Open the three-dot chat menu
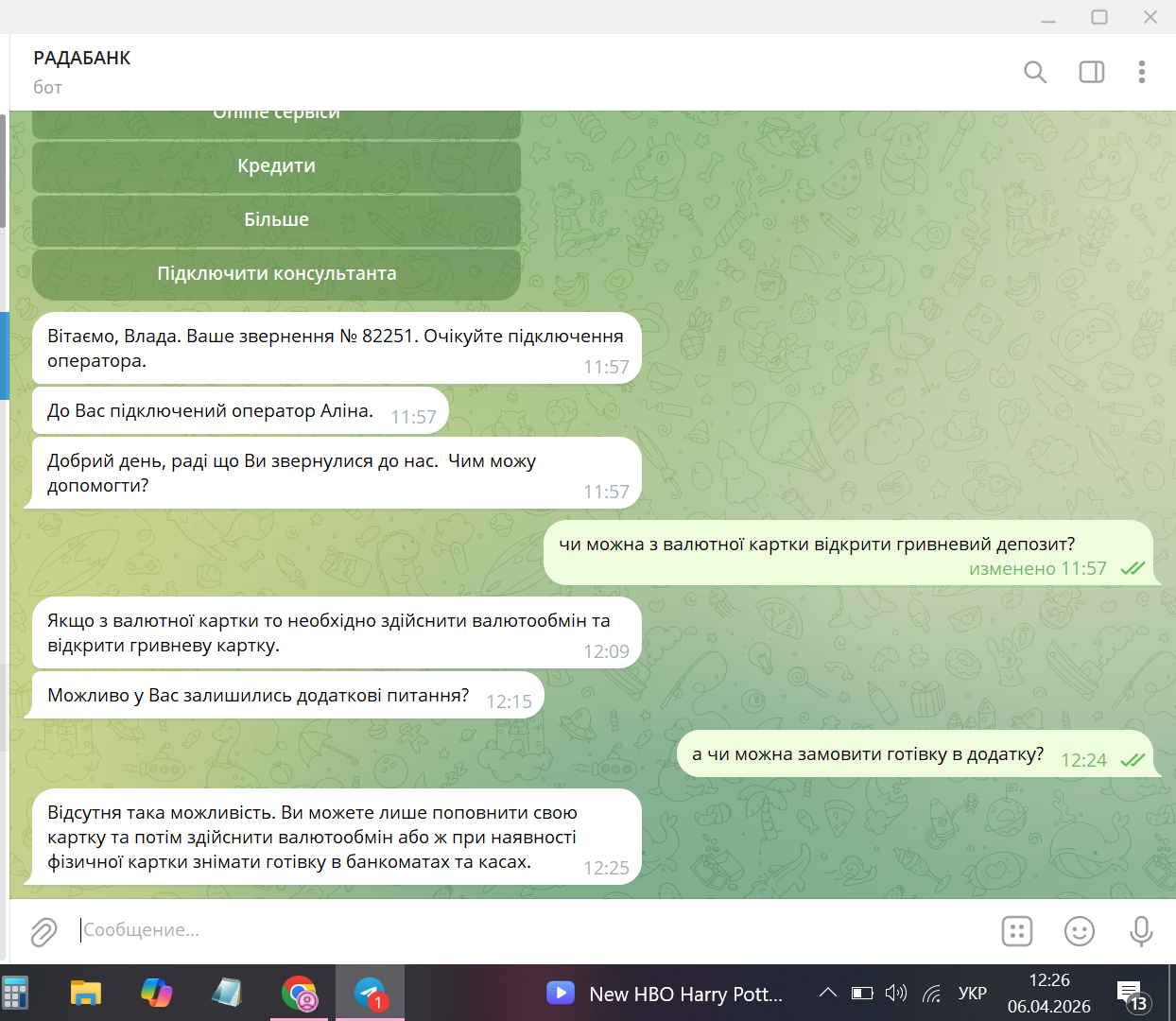The height and width of the screenshot is (1021, 1176). (1142, 72)
